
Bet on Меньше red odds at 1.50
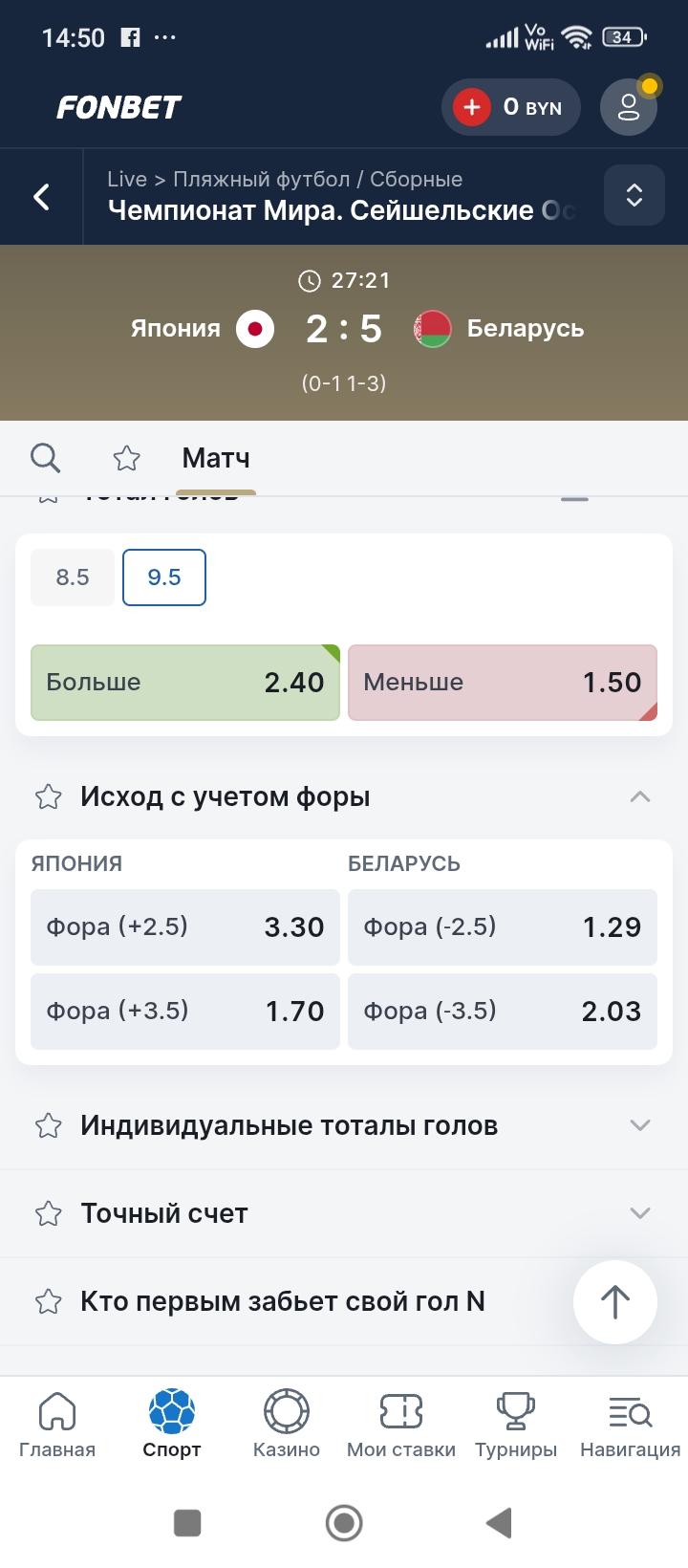coord(503,683)
